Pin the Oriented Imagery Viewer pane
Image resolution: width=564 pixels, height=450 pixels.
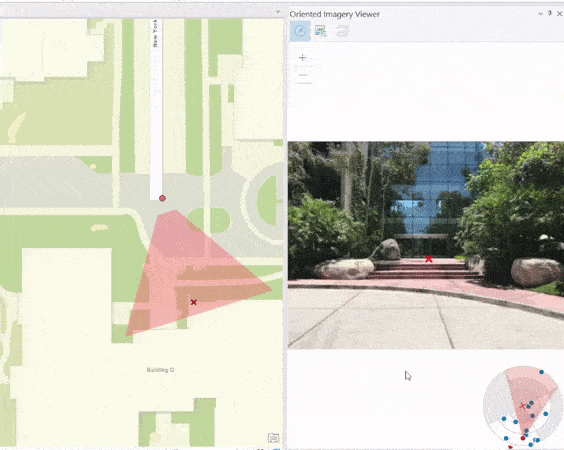click(x=549, y=13)
